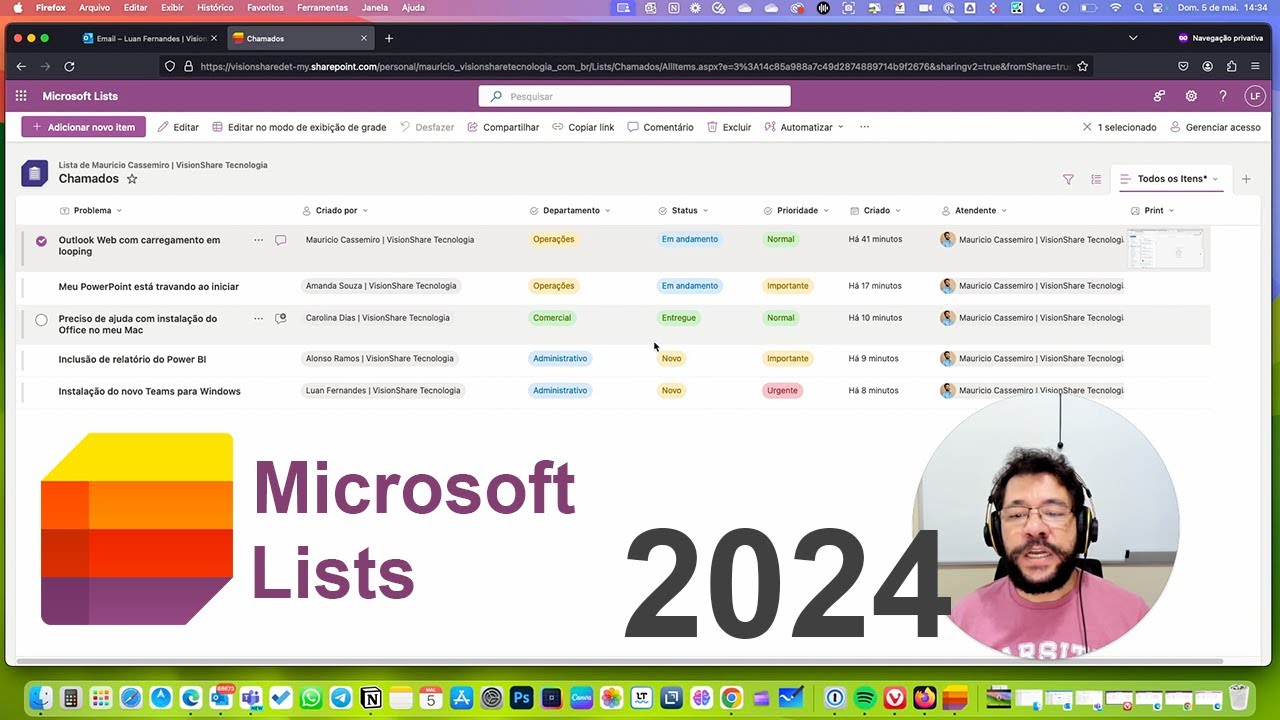Clear selection with X near 1 selecionado
The width and height of the screenshot is (1280, 720).
(x=1087, y=127)
